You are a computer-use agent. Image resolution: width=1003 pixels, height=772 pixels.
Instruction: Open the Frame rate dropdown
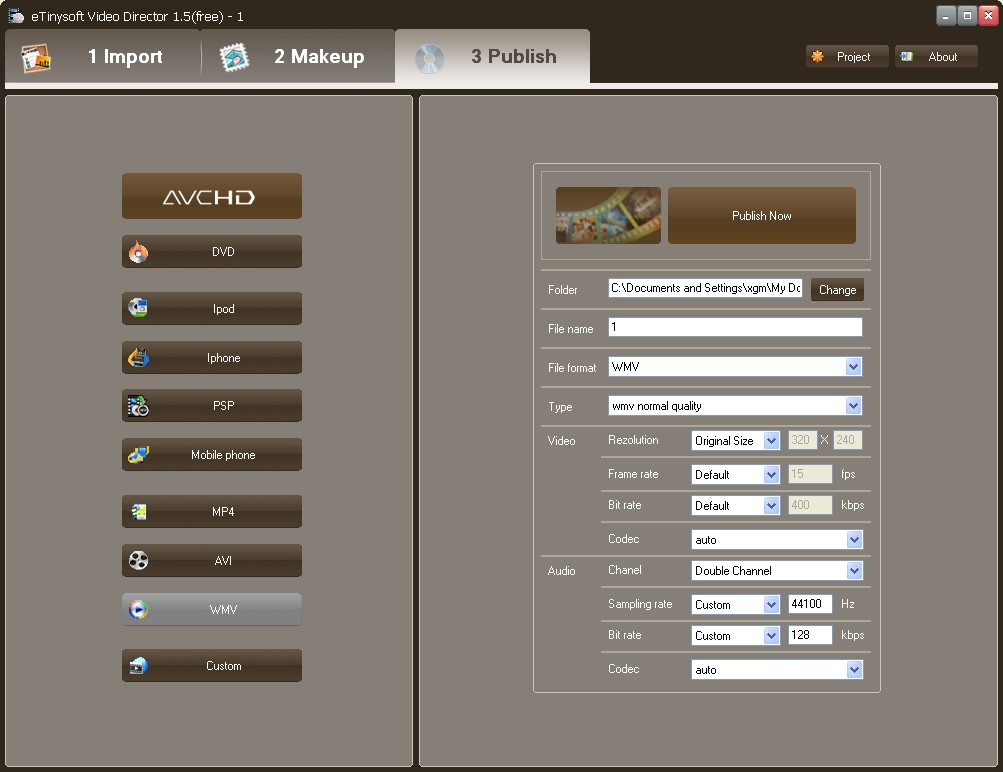(771, 475)
